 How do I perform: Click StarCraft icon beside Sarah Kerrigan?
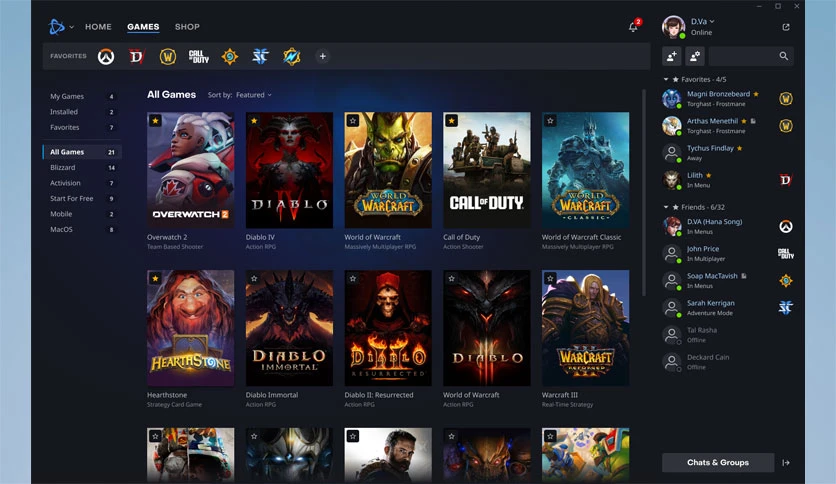click(x=785, y=308)
